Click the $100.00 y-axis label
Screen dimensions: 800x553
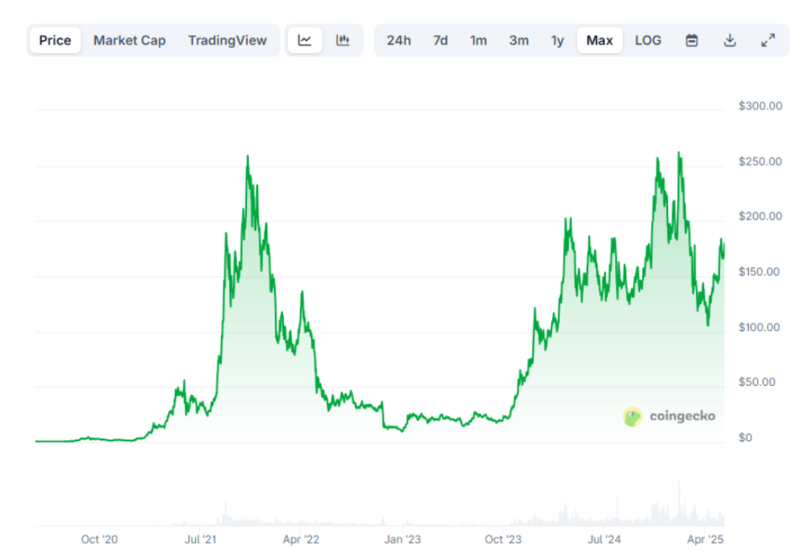(x=759, y=327)
